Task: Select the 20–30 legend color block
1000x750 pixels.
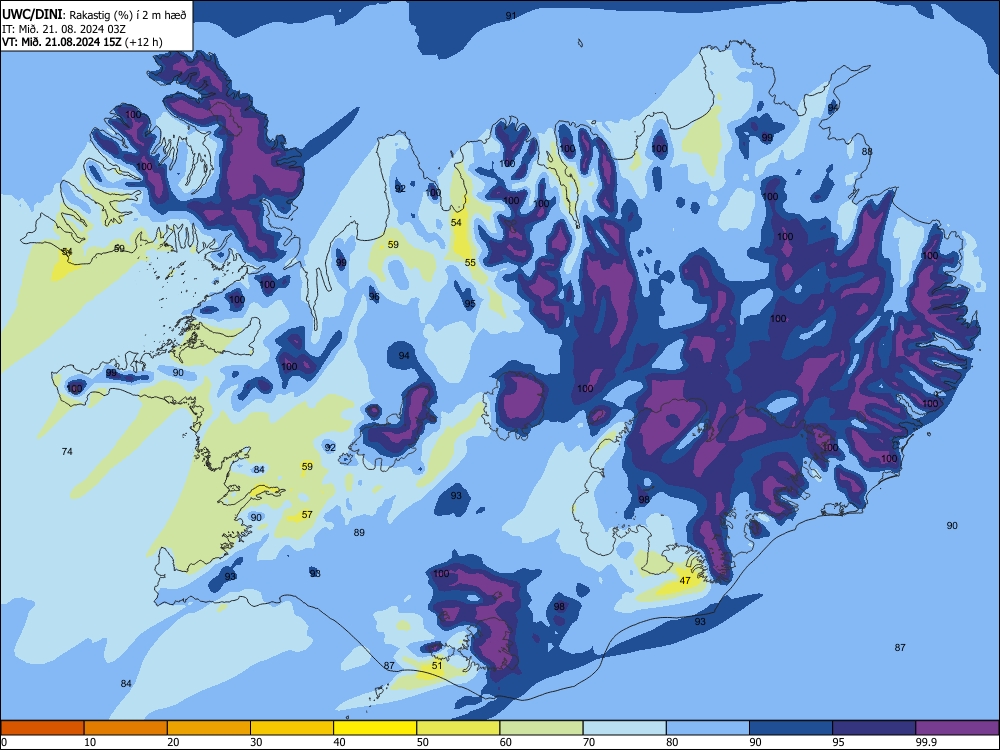Action: coord(209,728)
